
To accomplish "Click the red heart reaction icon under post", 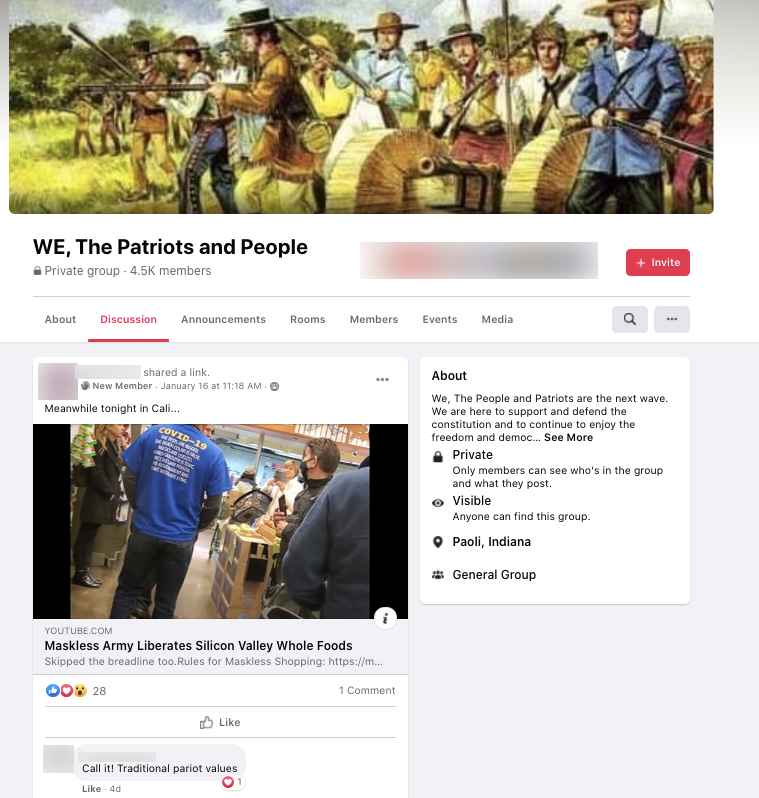I will 66,691.
